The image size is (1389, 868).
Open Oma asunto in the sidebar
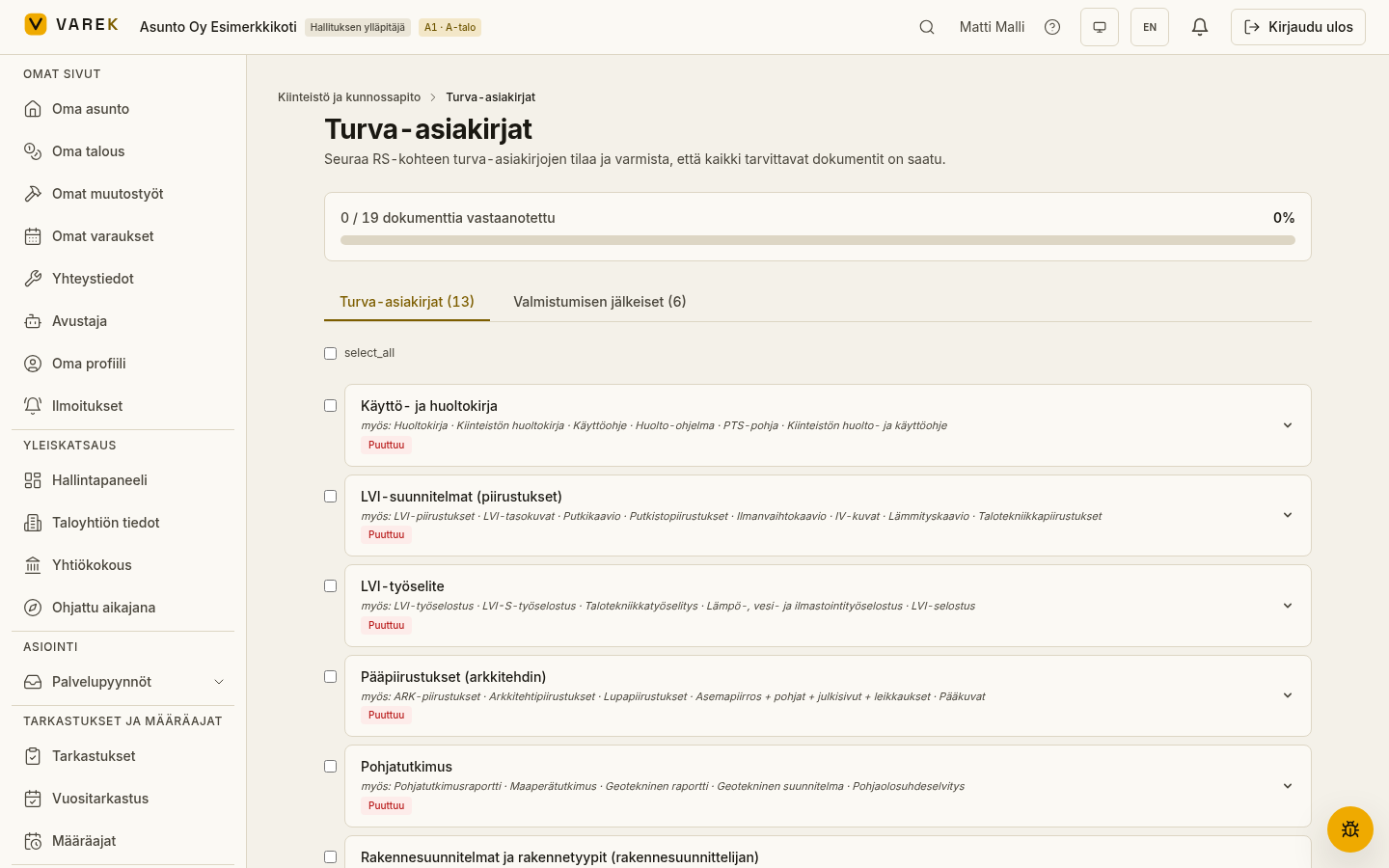tap(123, 109)
